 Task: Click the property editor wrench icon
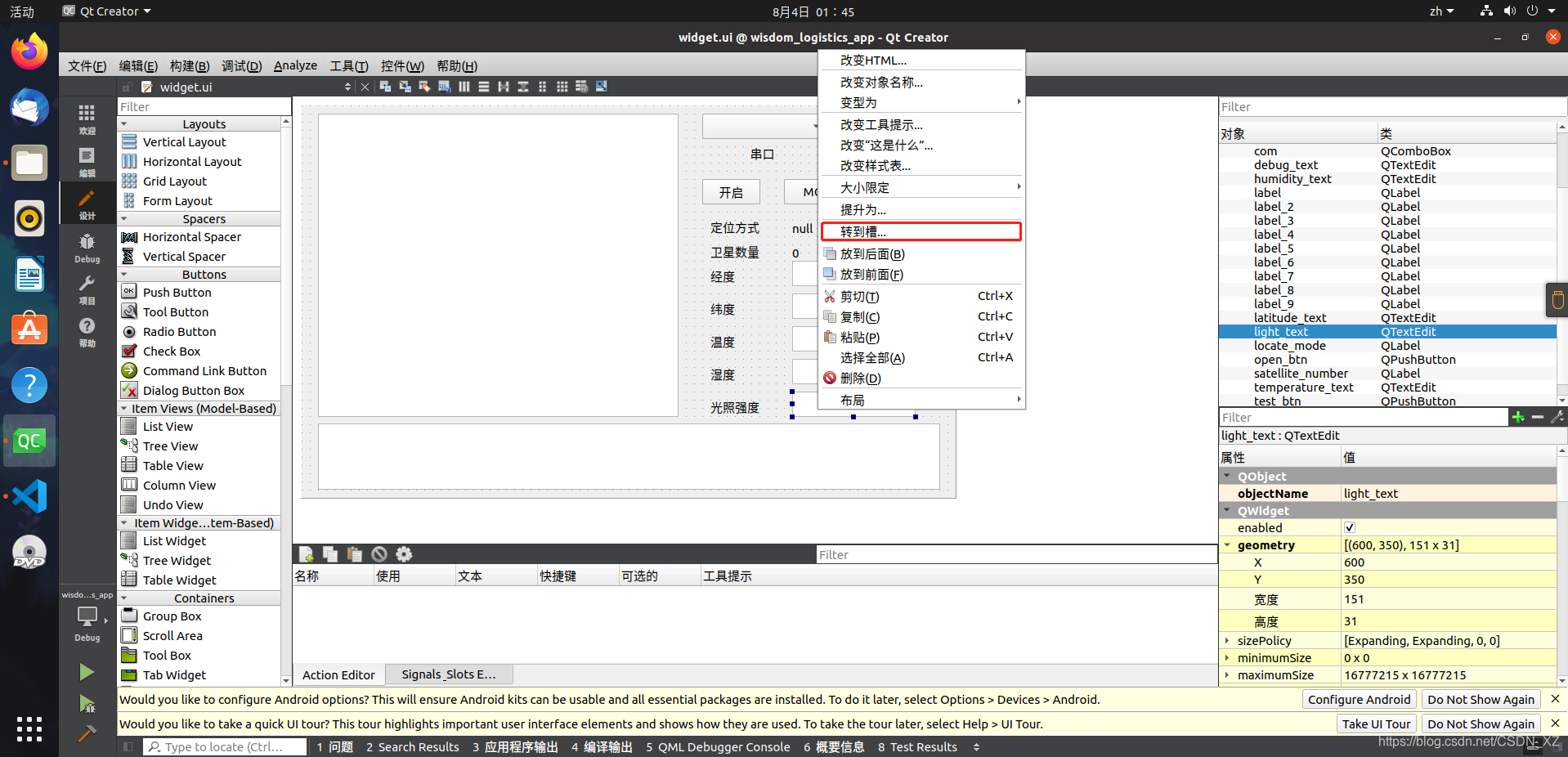tap(1557, 417)
